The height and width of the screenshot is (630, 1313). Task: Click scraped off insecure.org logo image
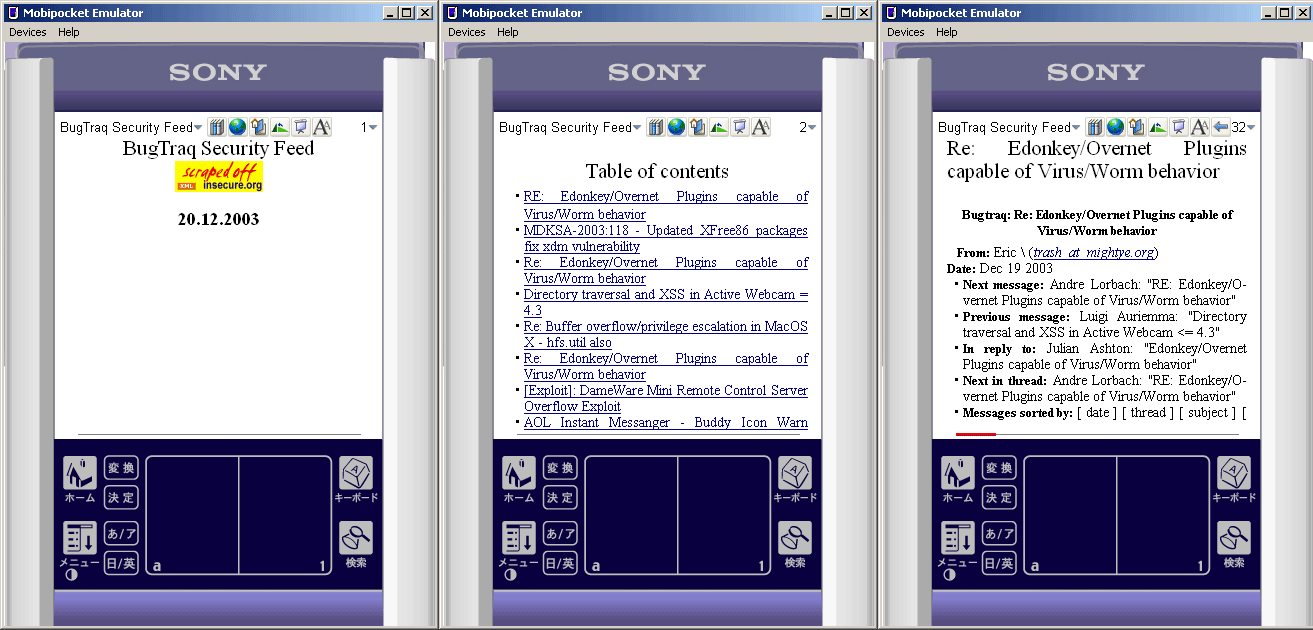tap(219, 176)
